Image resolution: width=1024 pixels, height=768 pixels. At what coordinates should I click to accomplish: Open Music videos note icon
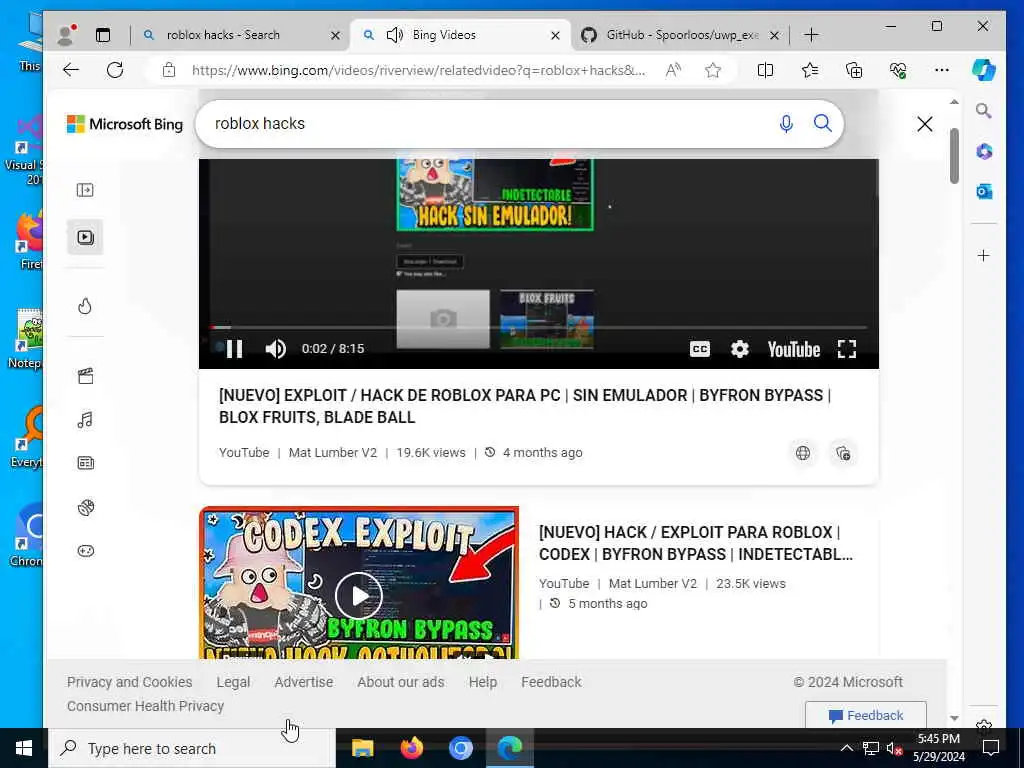coord(85,419)
